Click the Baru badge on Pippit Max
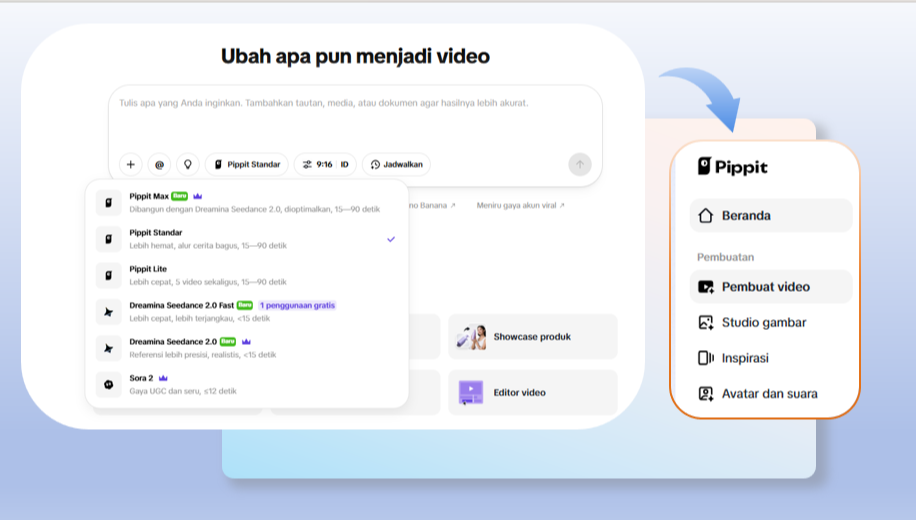 (180, 196)
